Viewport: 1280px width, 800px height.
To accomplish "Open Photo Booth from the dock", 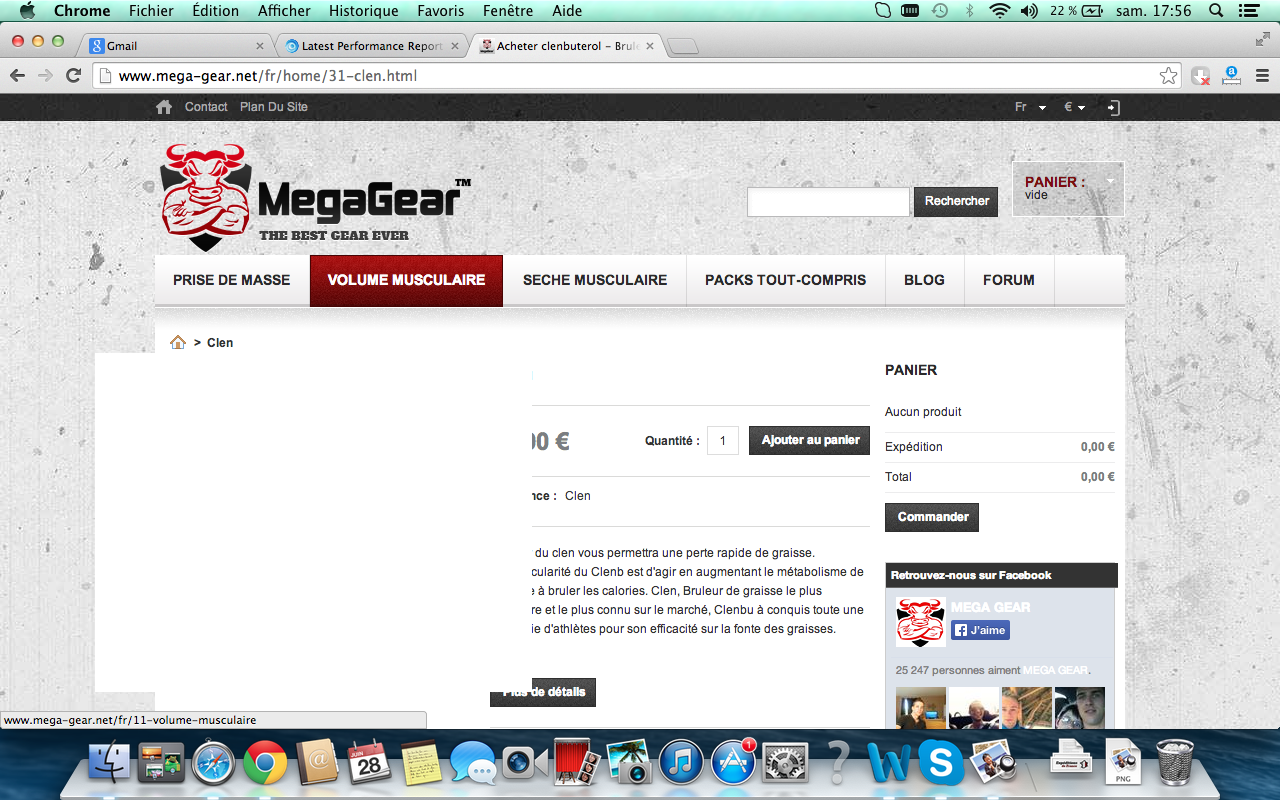I will coord(577,763).
